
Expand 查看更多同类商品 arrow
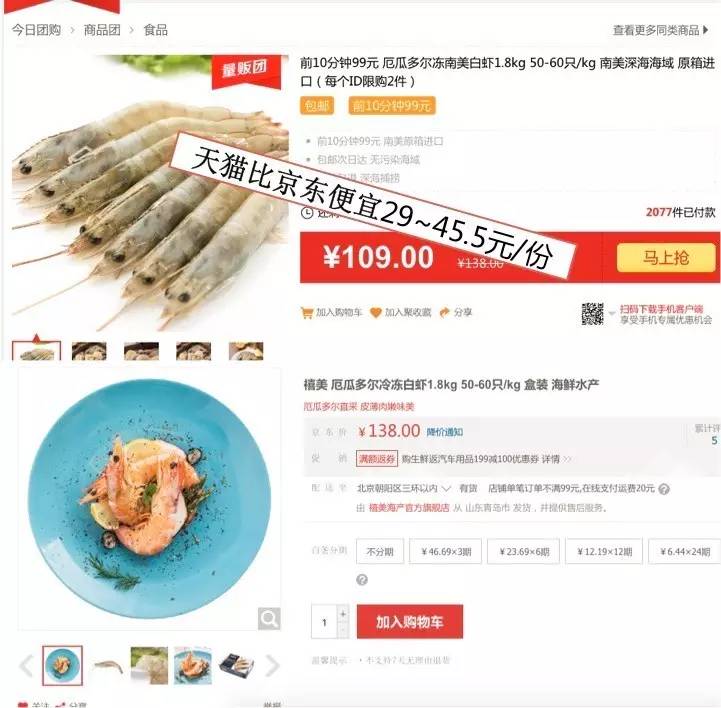point(706,30)
